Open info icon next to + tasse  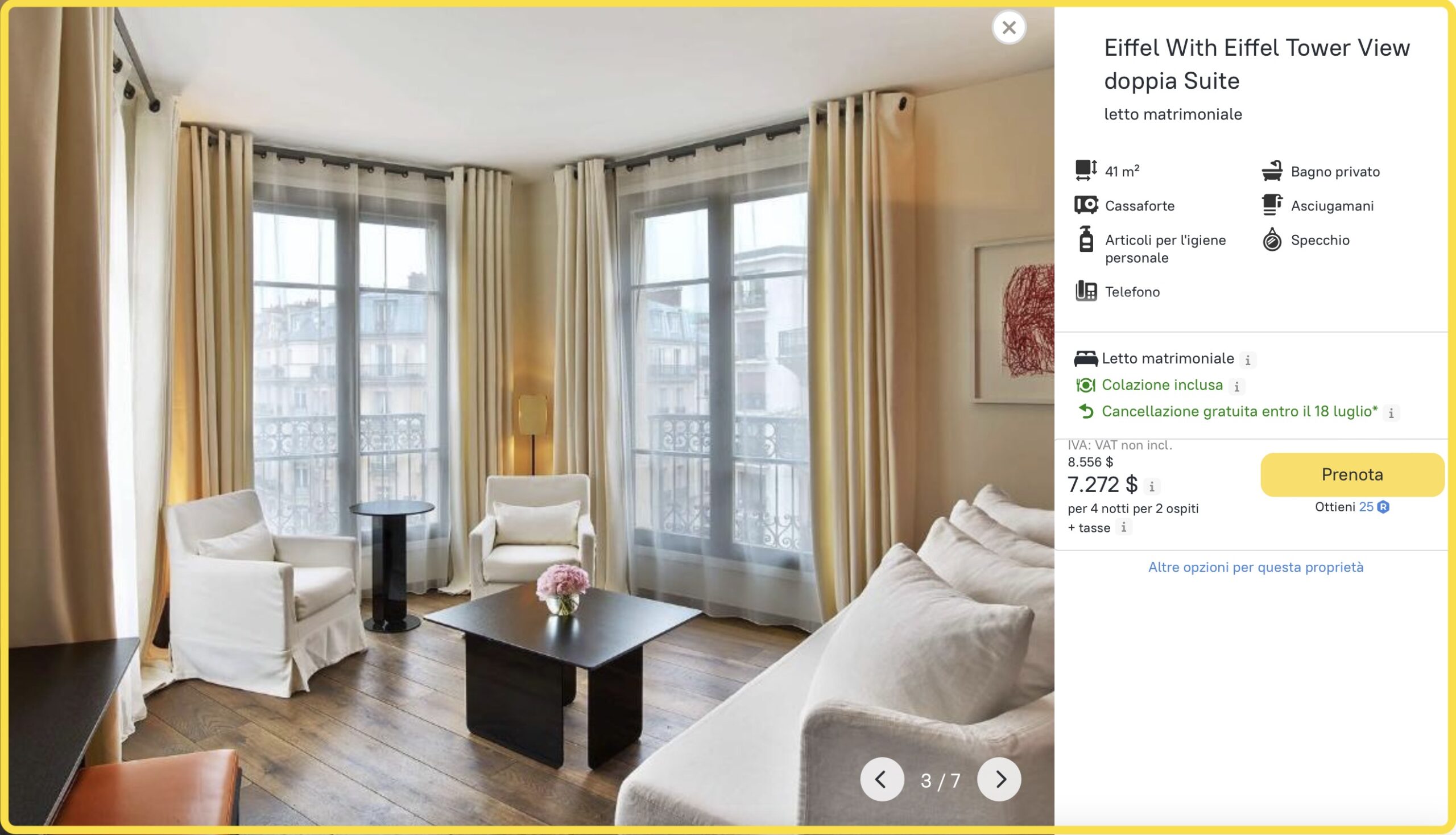1123,527
